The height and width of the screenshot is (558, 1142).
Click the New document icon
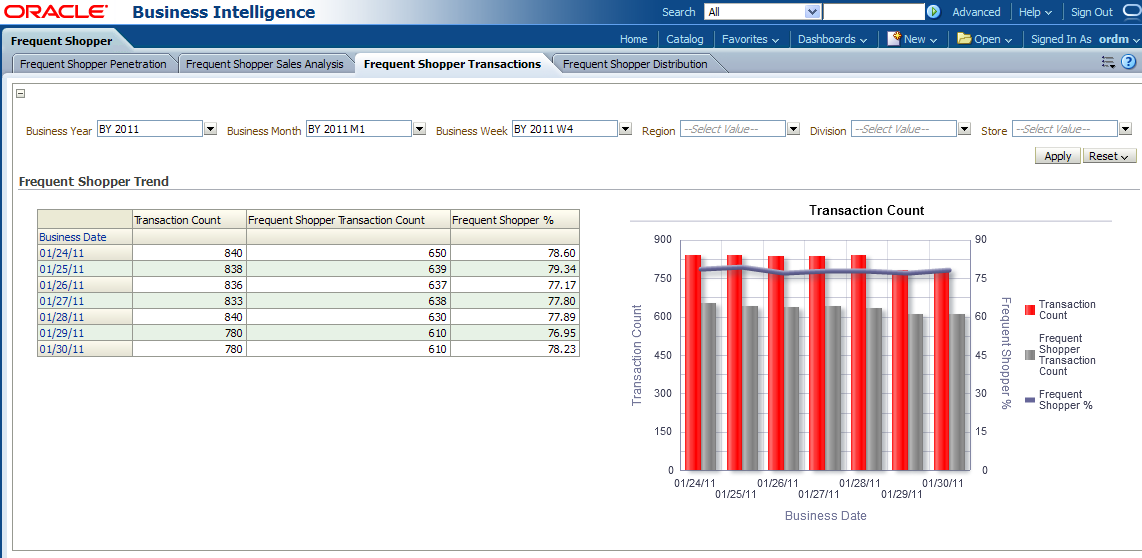tap(895, 38)
